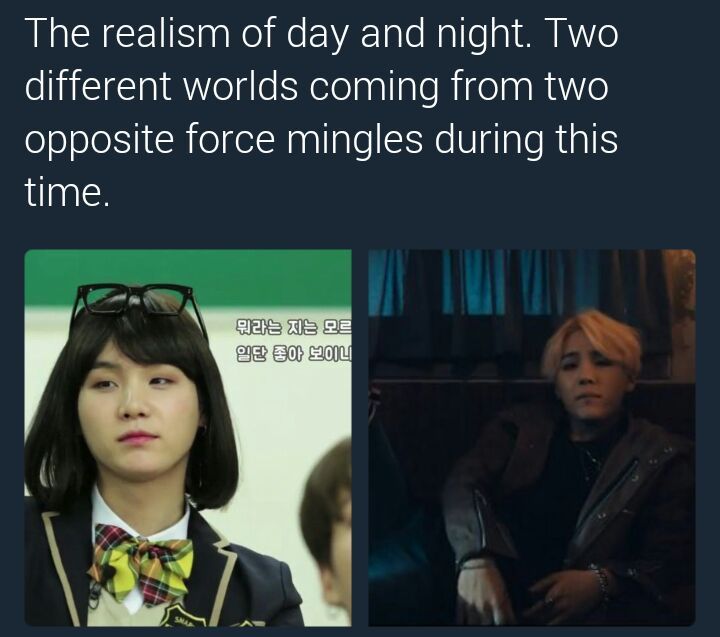
Task: Click the phrase "opposite force" in the tweet
Action: point(149,140)
